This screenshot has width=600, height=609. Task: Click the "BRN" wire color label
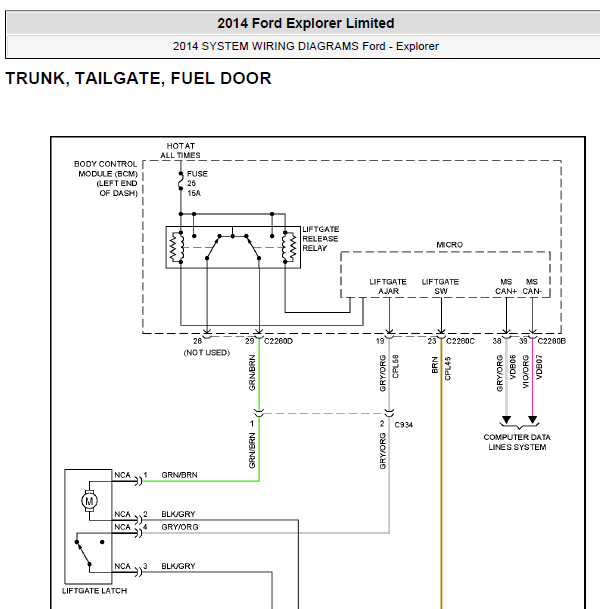[x=435, y=365]
